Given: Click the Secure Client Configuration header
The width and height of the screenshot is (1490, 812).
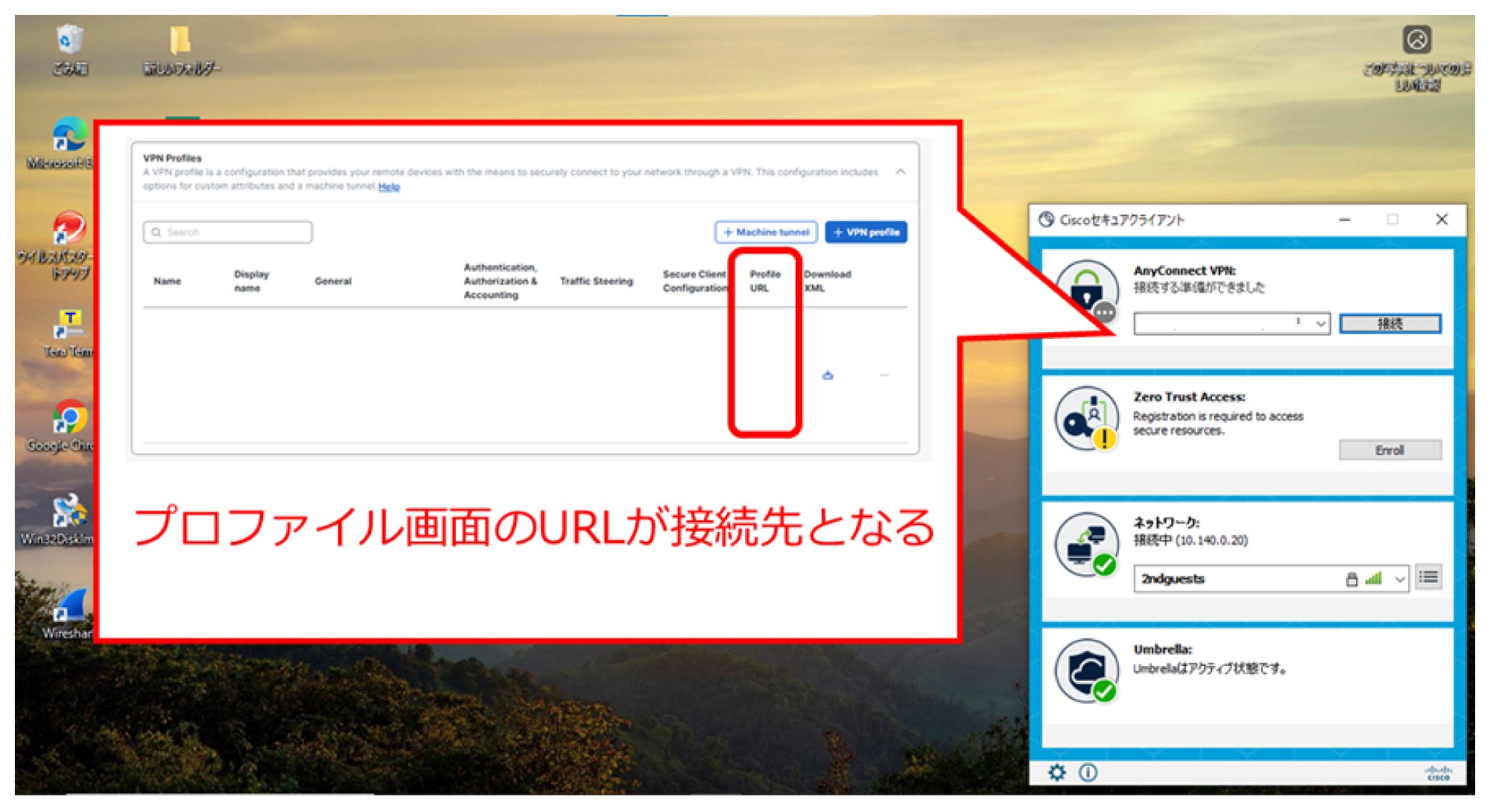Looking at the screenshot, I should coord(694,281).
